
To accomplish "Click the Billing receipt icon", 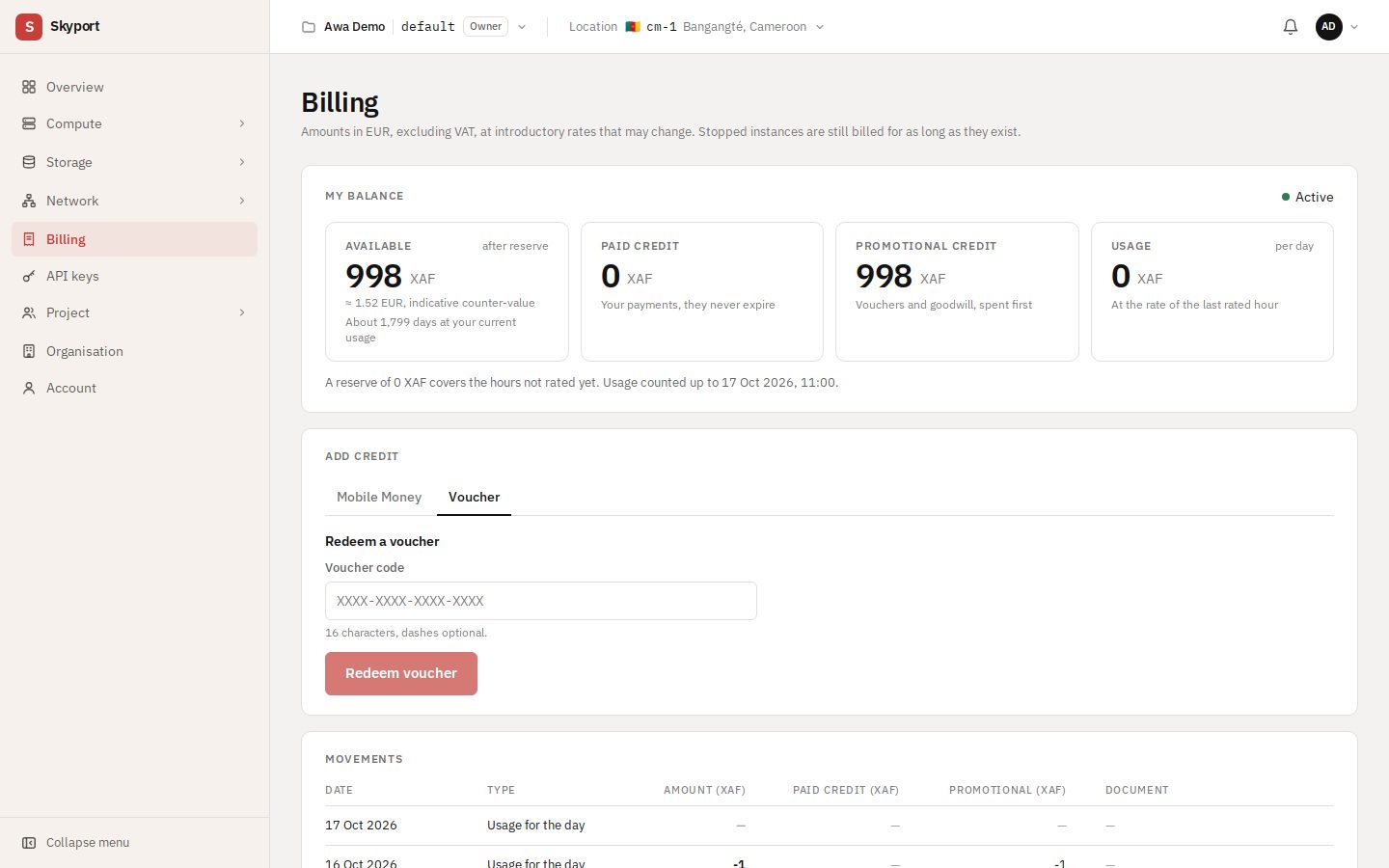I will click(x=29, y=239).
